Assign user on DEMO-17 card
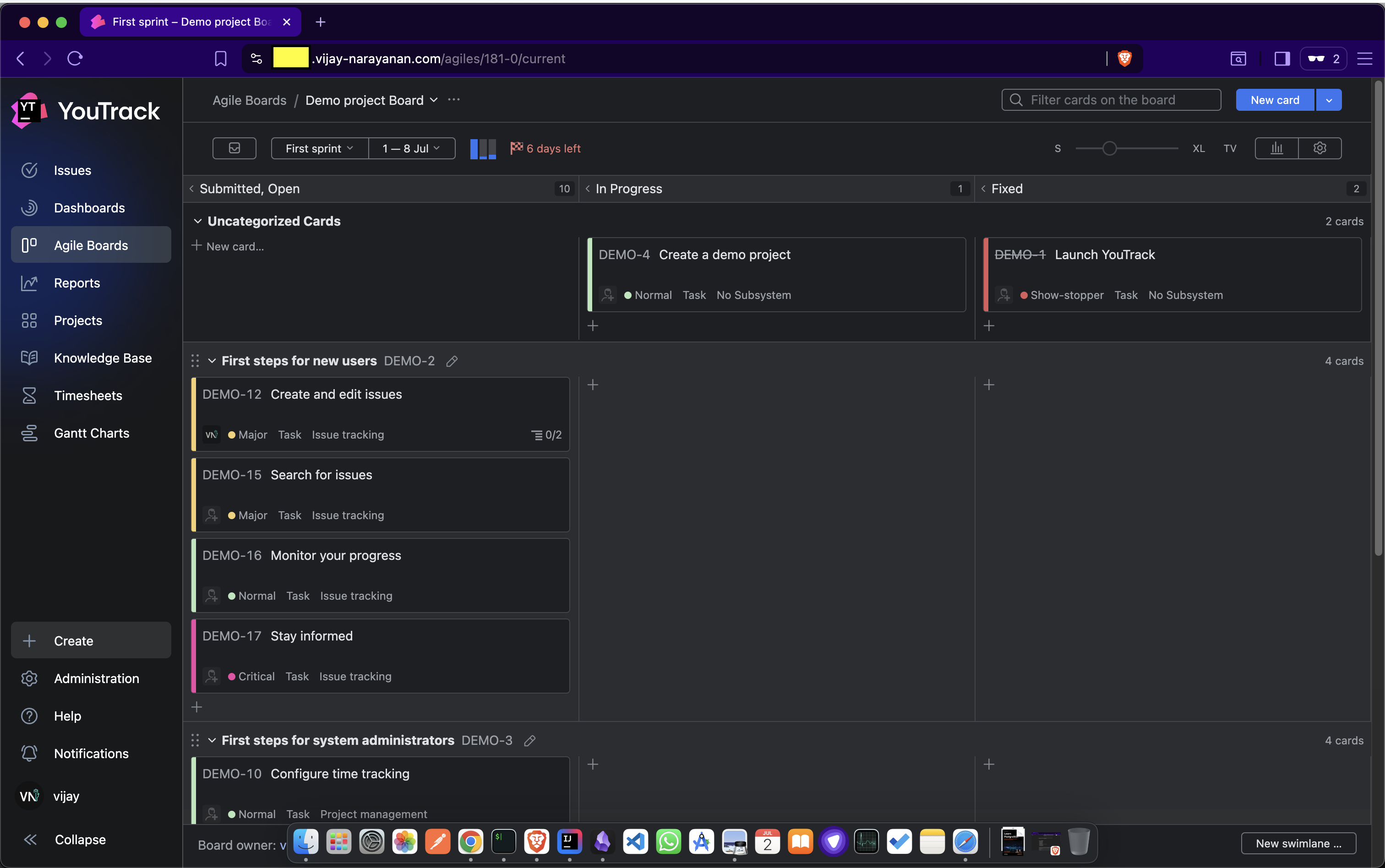 click(x=211, y=676)
